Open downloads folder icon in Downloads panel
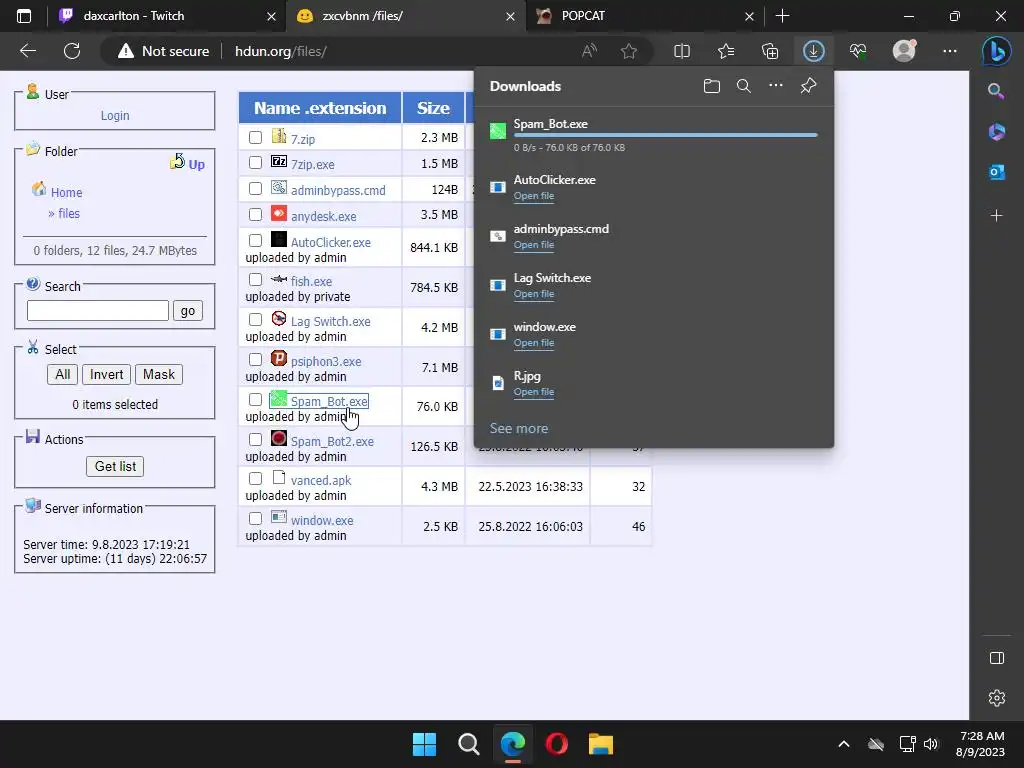1024x768 pixels. tap(712, 86)
